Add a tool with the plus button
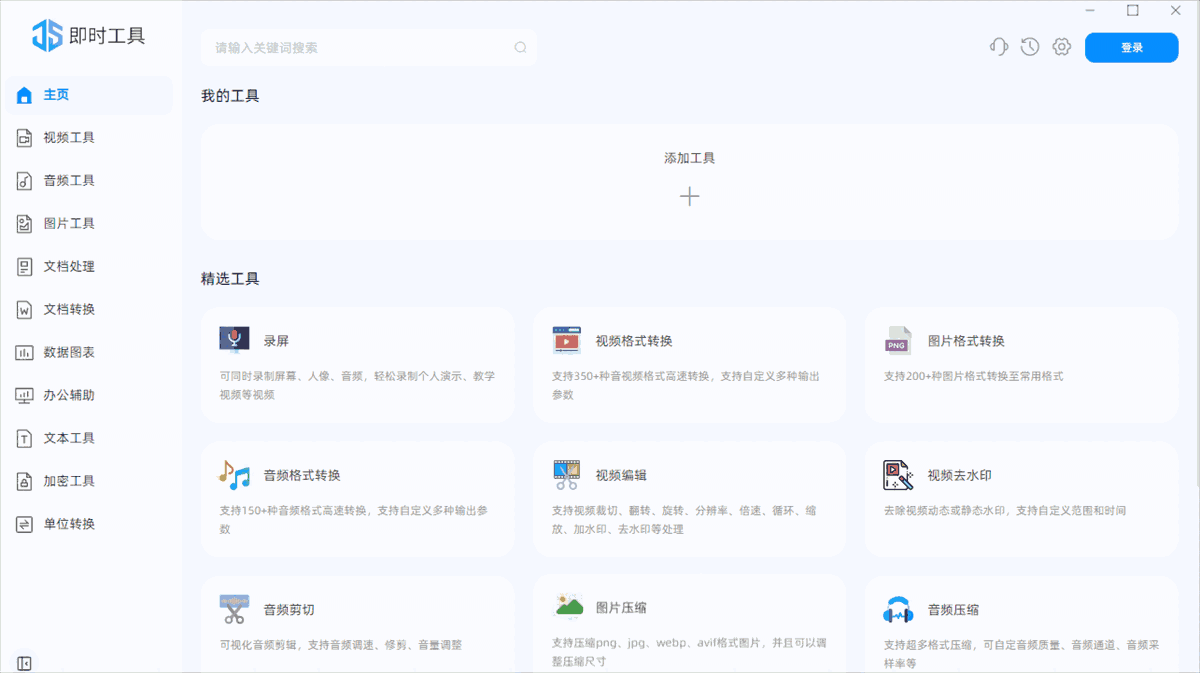The width and height of the screenshot is (1200, 673). pos(689,196)
